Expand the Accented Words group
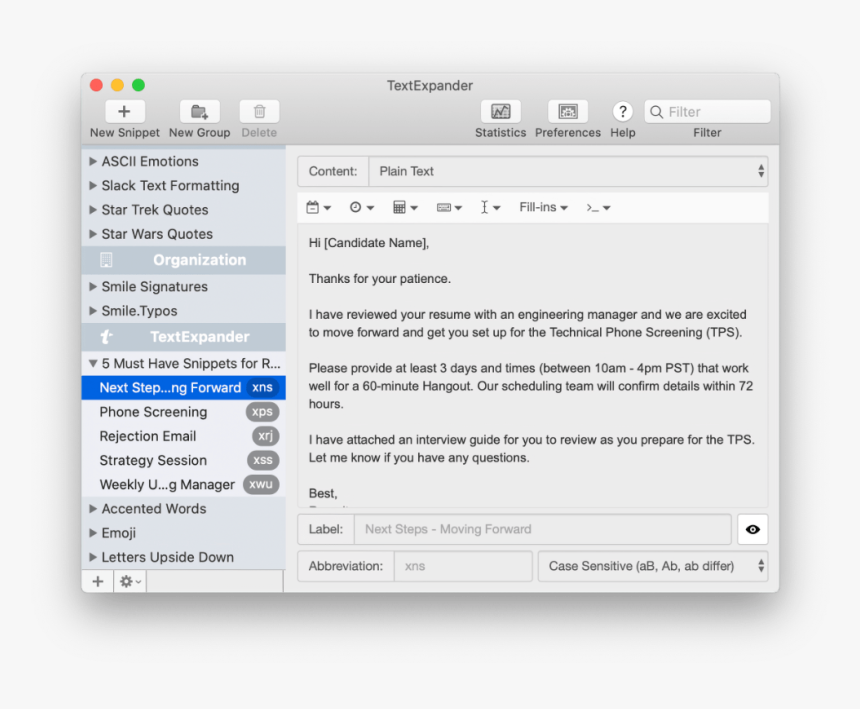This screenshot has height=709, width=860. (93, 508)
